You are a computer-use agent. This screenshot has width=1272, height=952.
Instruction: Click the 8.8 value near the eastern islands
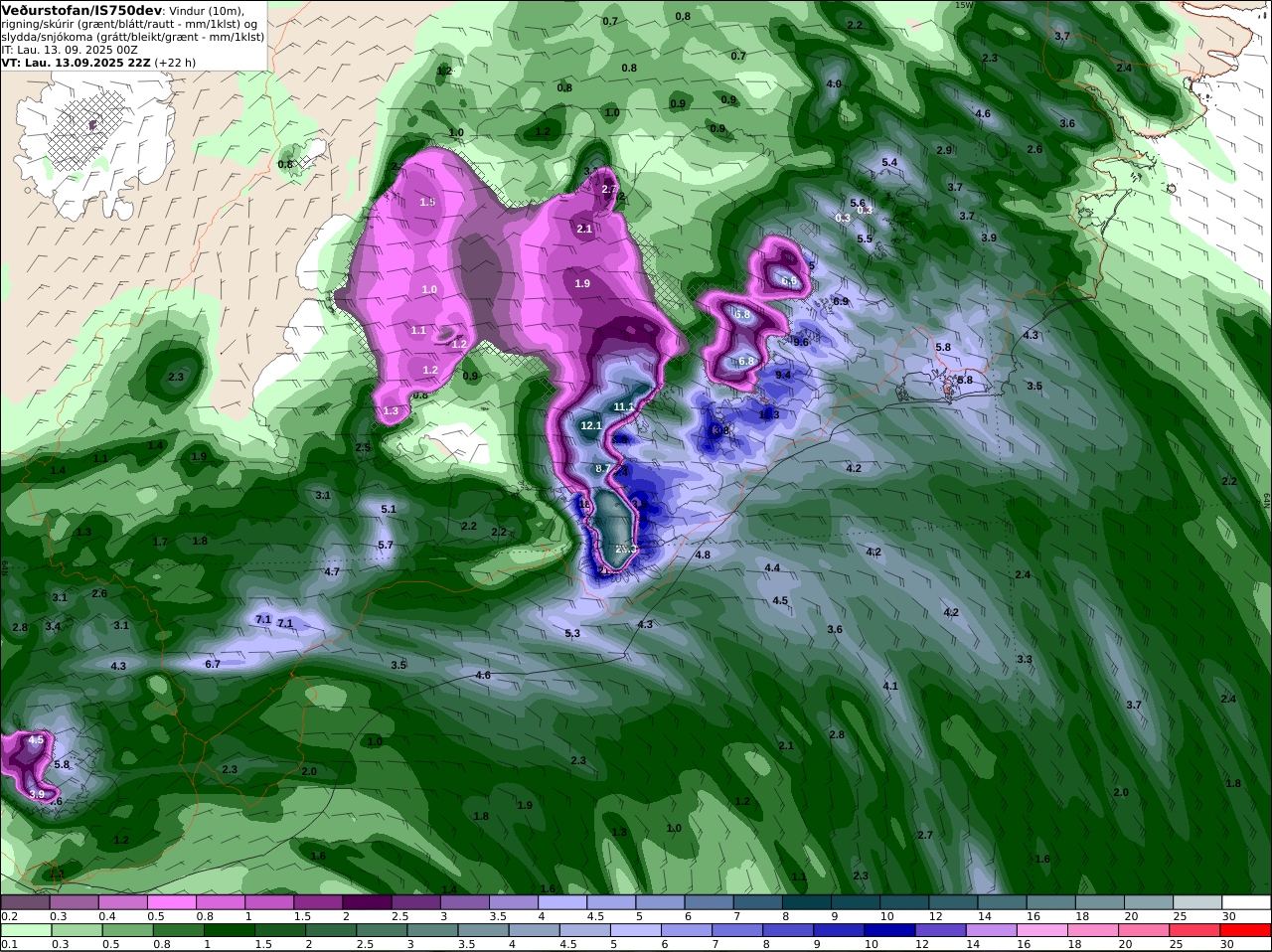pyautogui.click(x=965, y=380)
